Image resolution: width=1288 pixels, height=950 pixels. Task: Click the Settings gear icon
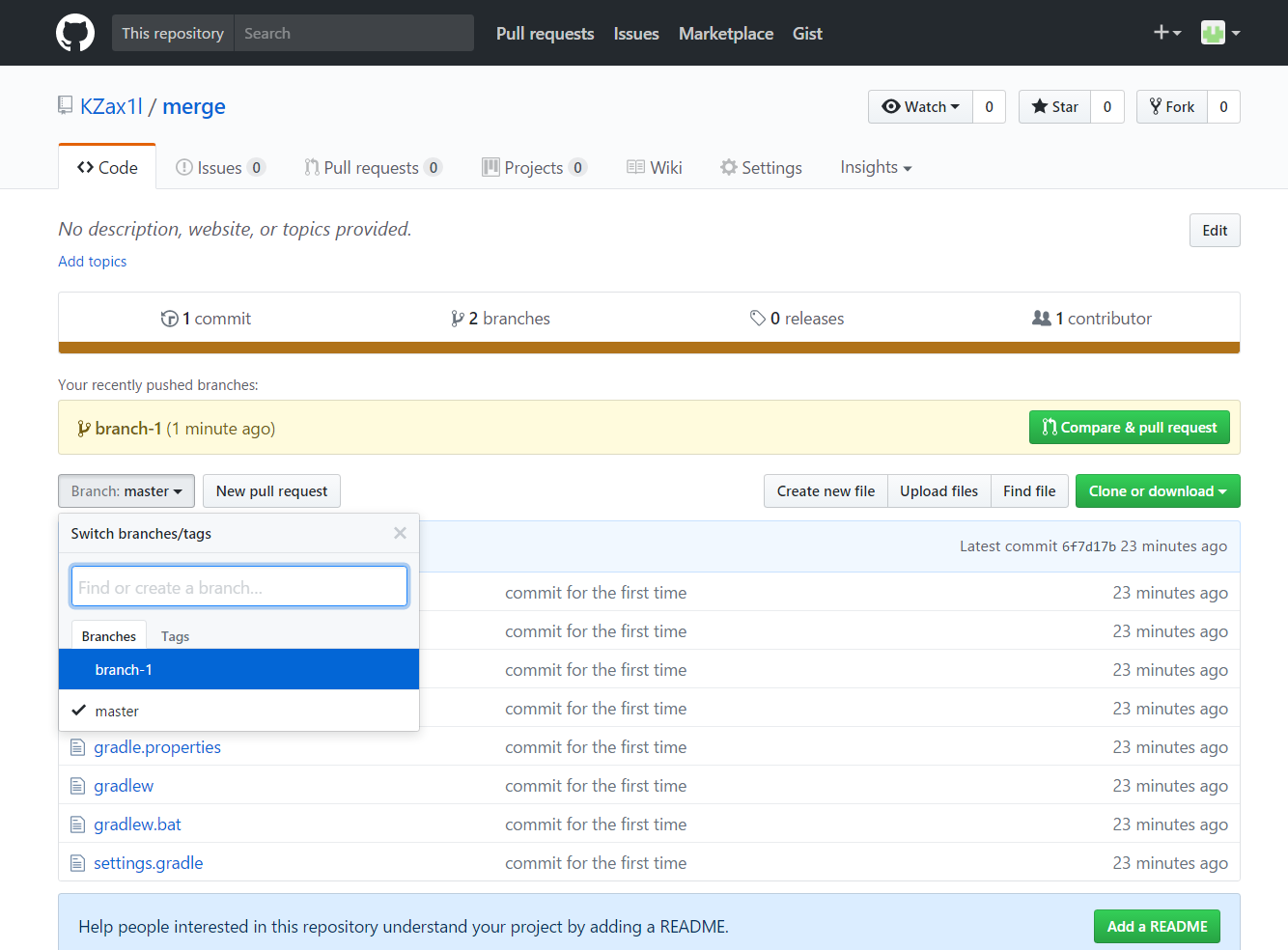[x=729, y=167]
